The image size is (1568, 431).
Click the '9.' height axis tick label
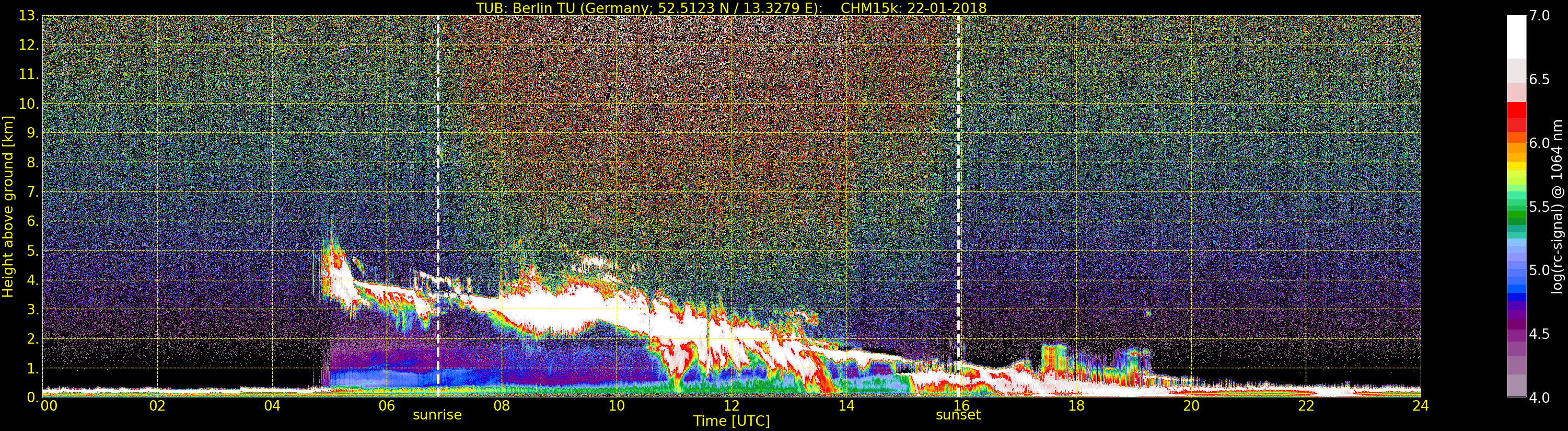point(33,133)
